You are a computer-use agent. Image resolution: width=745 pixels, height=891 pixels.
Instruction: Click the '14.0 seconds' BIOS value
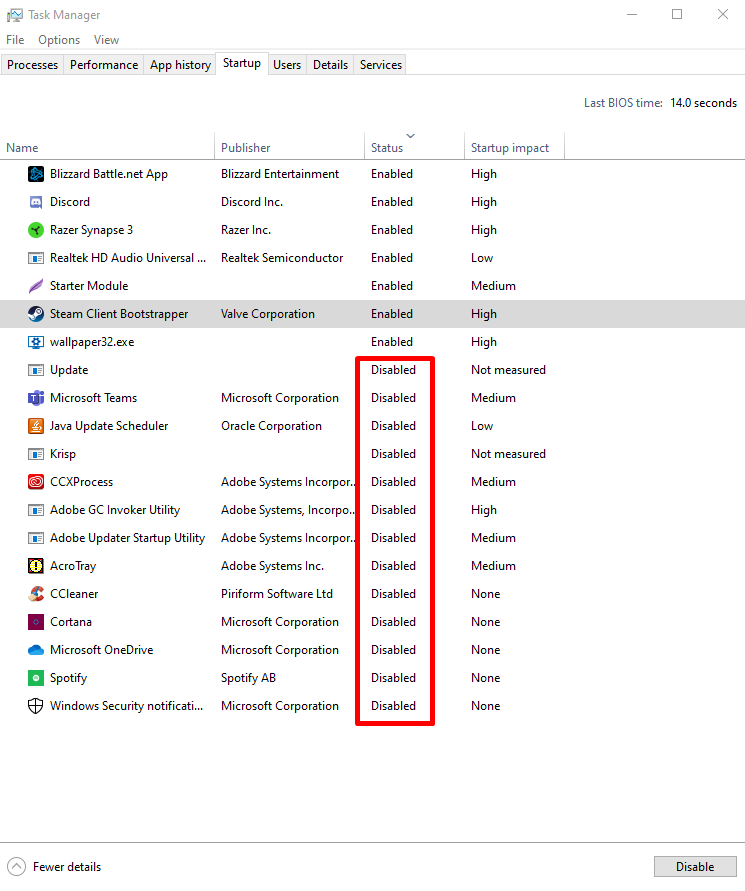[x=704, y=103]
